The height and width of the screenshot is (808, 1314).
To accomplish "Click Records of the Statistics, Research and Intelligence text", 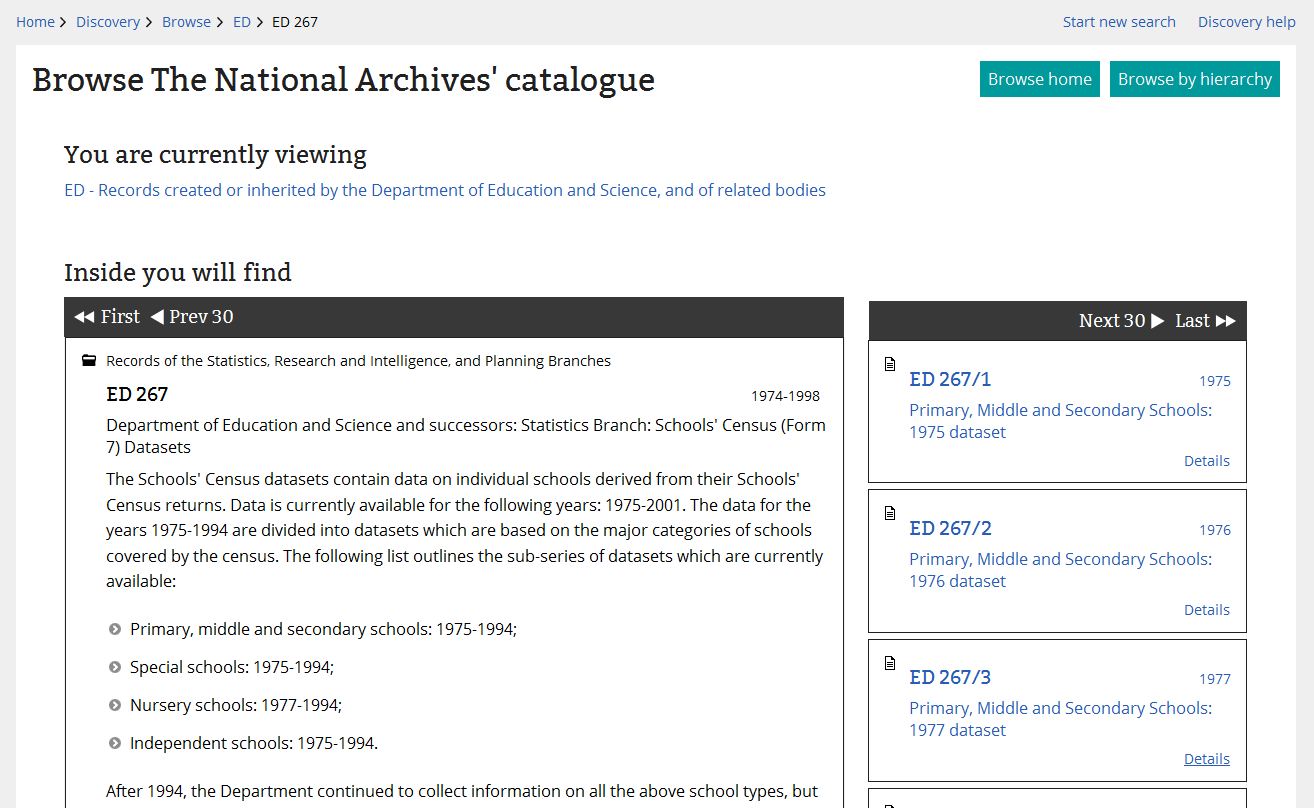I will click(358, 361).
